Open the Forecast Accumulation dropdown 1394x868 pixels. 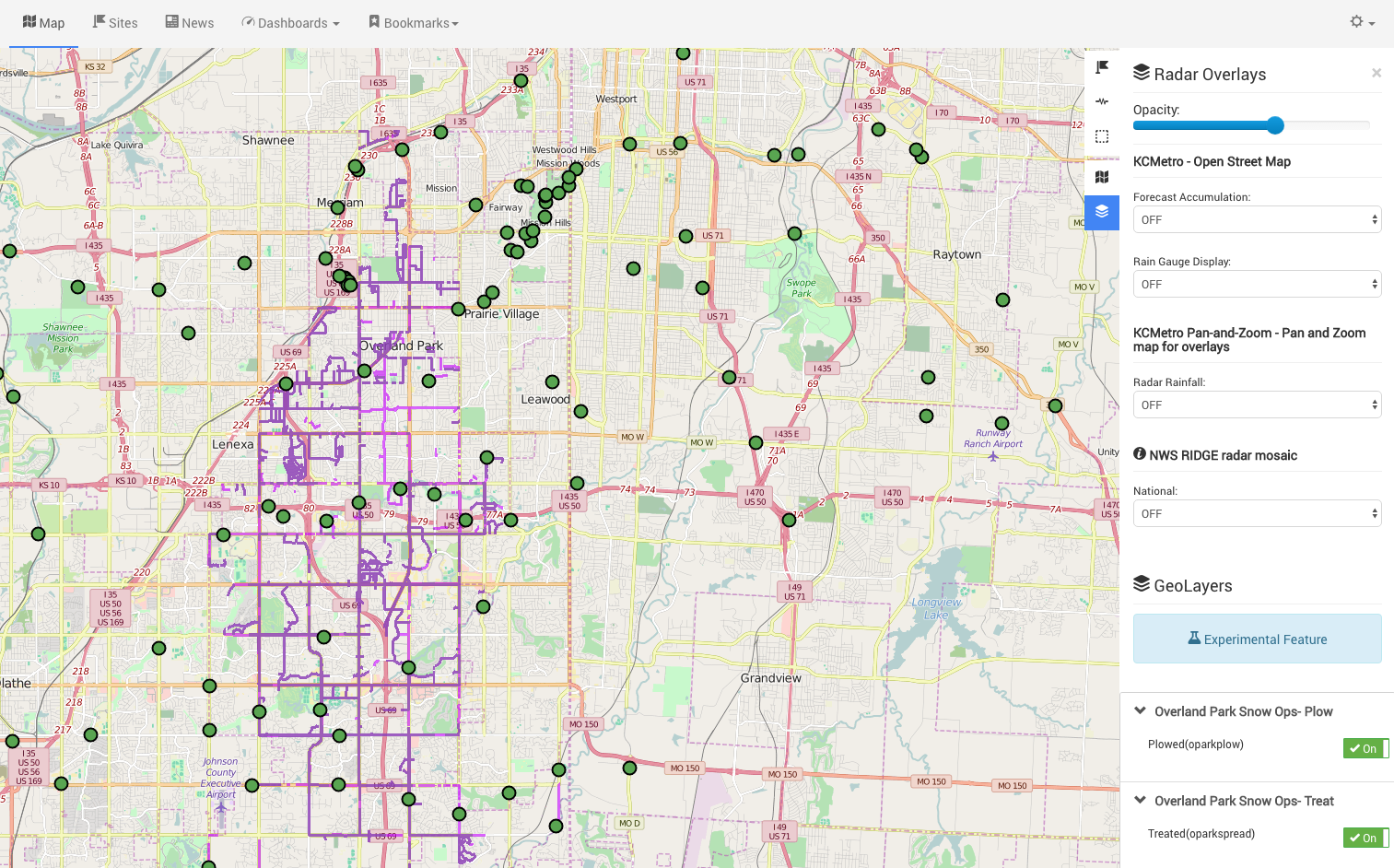click(x=1257, y=219)
